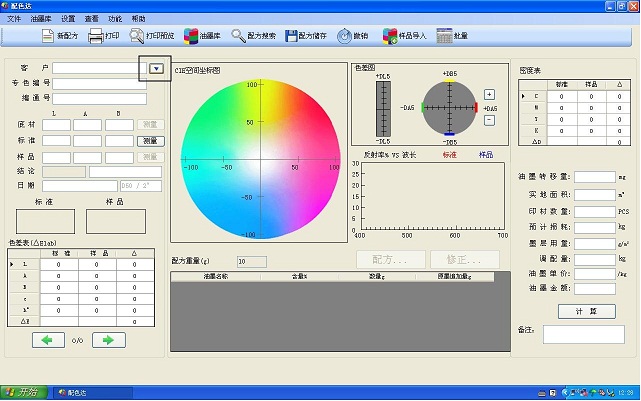The height and width of the screenshot is (401, 641).
Task: Open the 油墨库 menu in the menu bar
Action: 41,19
